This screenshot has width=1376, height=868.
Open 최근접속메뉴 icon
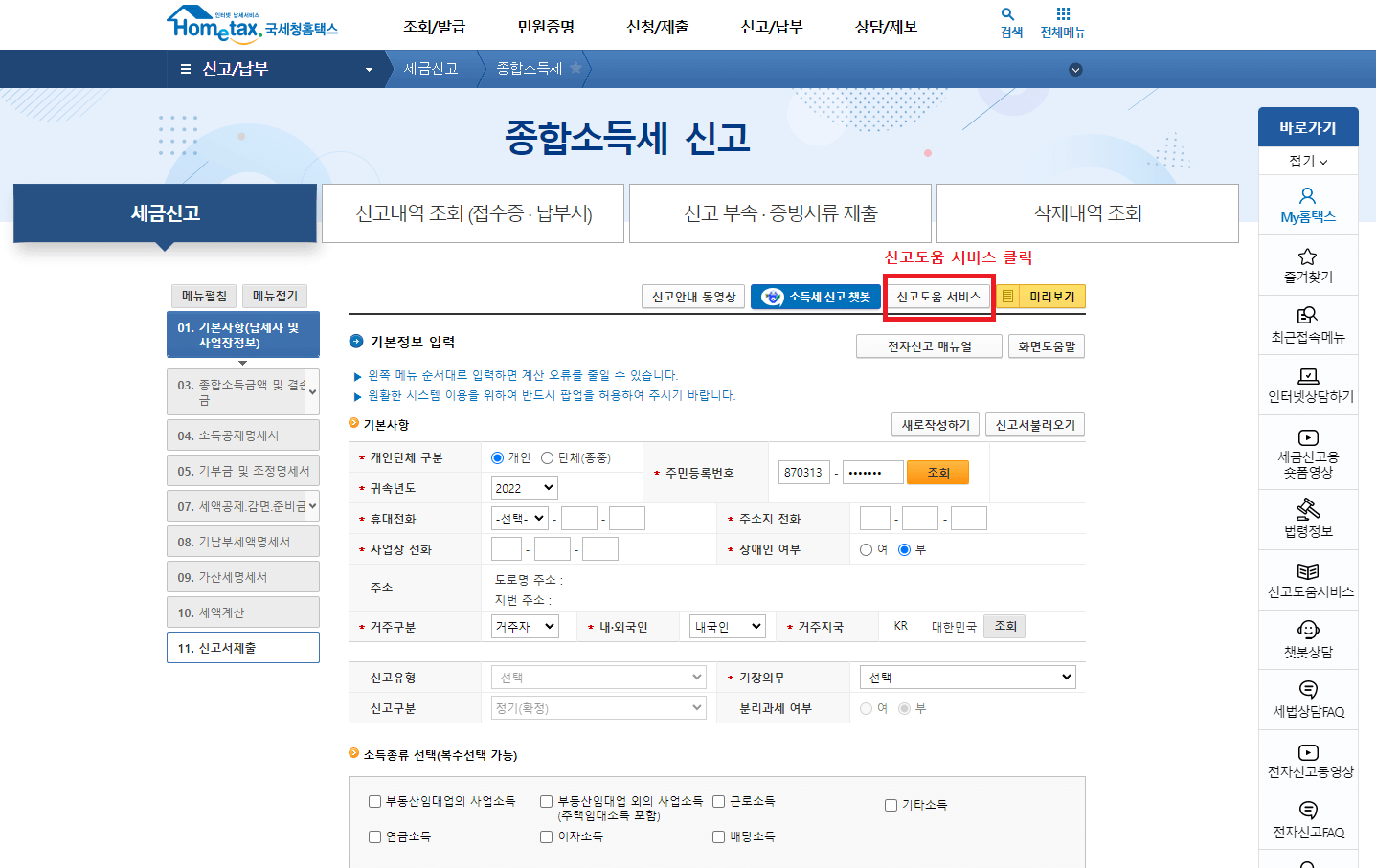click(x=1308, y=316)
